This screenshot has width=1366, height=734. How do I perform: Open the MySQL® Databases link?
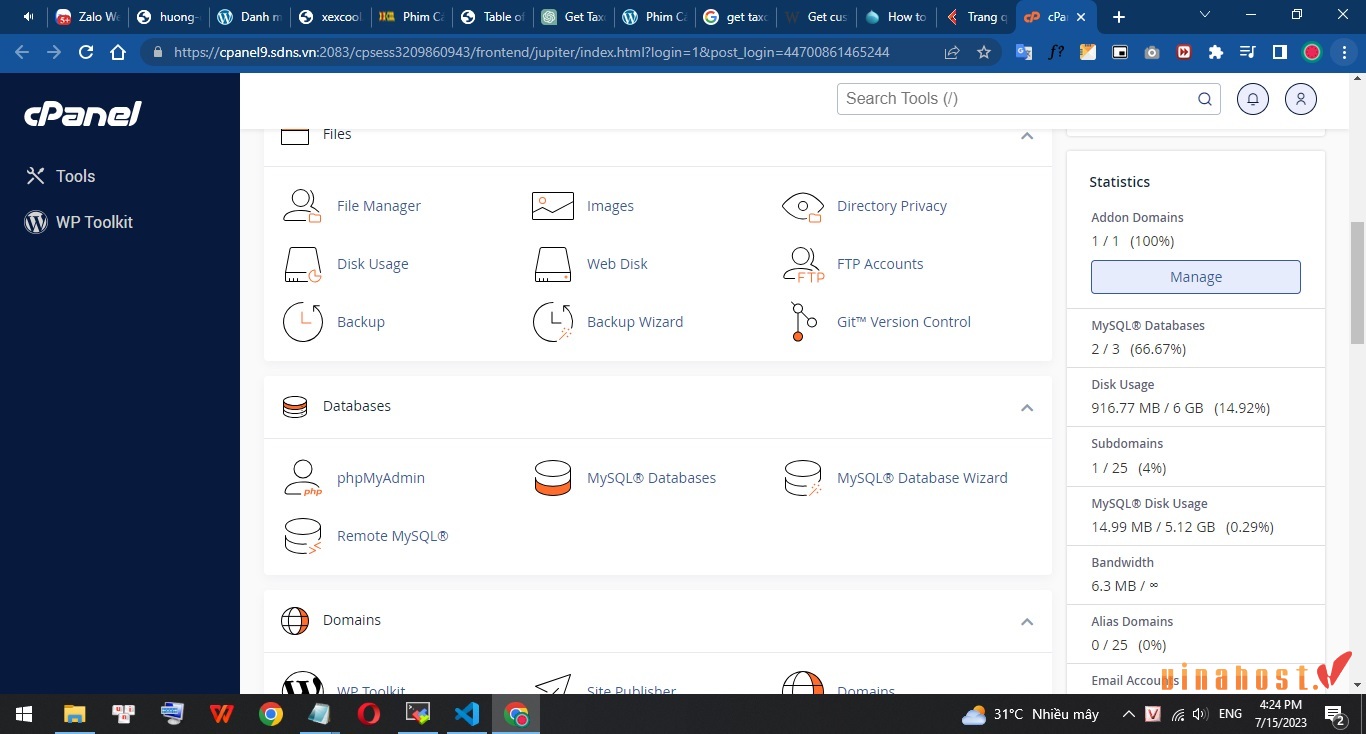(651, 478)
